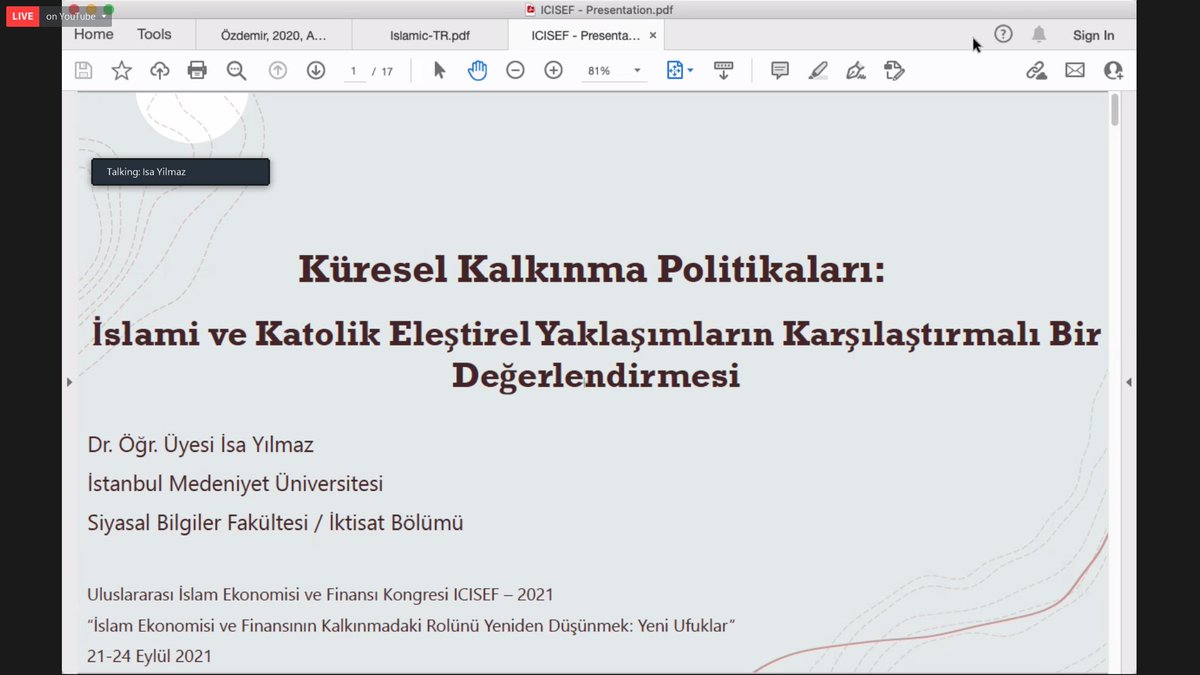
Task: Click the scrolling mode keyboard icon
Action: tap(724, 70)
